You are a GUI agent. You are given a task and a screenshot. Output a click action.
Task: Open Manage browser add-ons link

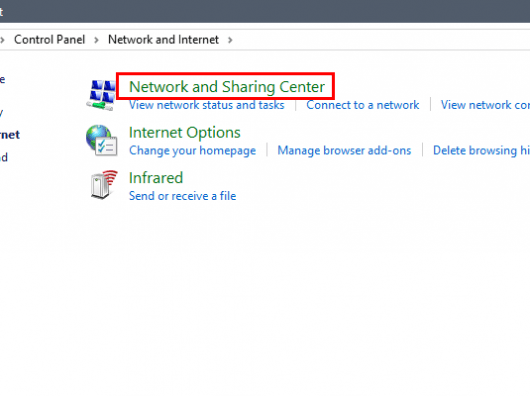(x=344, y=150)
